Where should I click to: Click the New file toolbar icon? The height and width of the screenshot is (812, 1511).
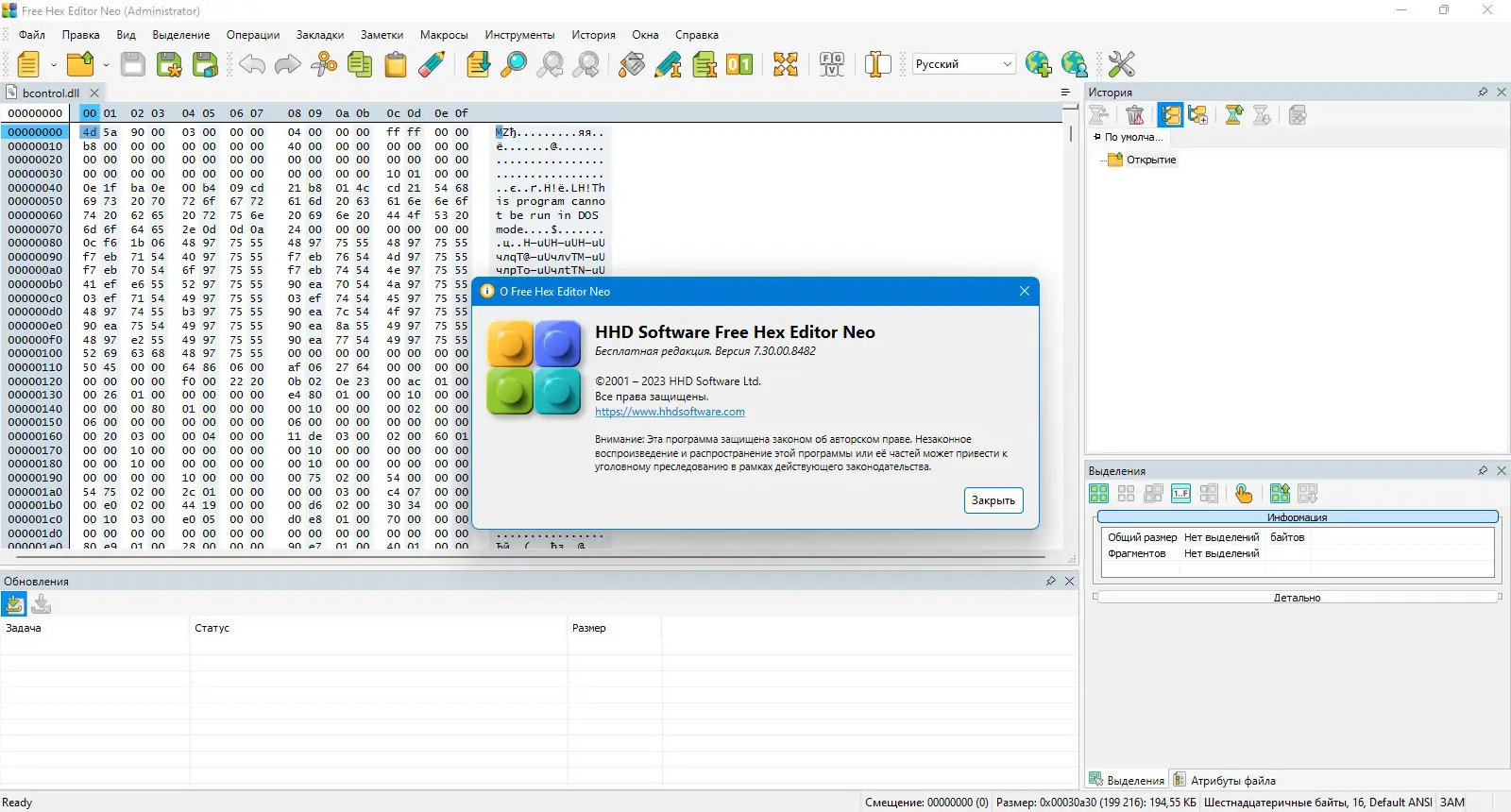click(x=28, y=64)
